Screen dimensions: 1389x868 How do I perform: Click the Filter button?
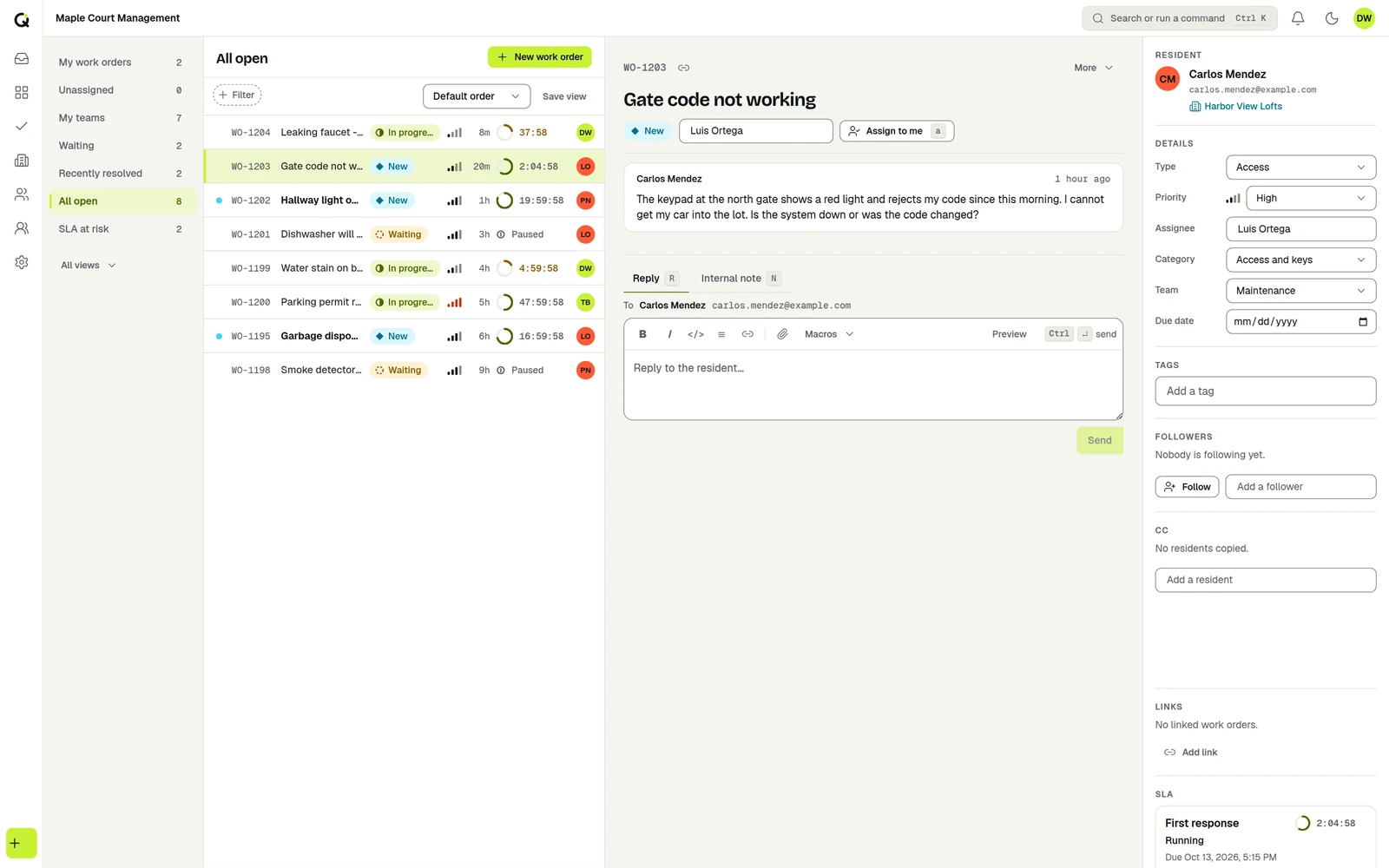[x=237, y=95]
